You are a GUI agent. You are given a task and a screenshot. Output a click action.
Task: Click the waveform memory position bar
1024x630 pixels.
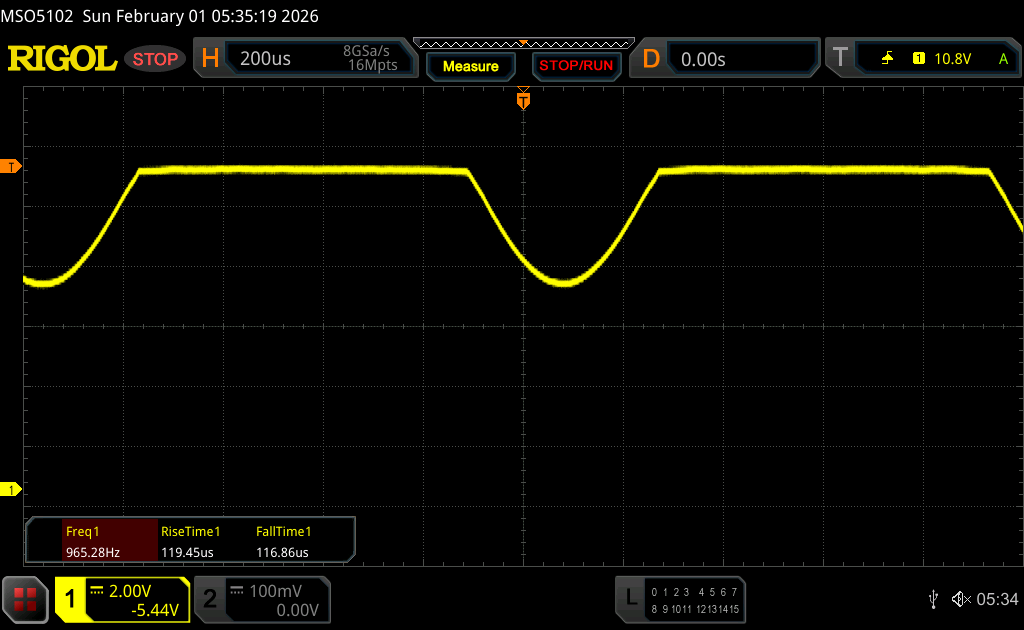tap(522, 43)
